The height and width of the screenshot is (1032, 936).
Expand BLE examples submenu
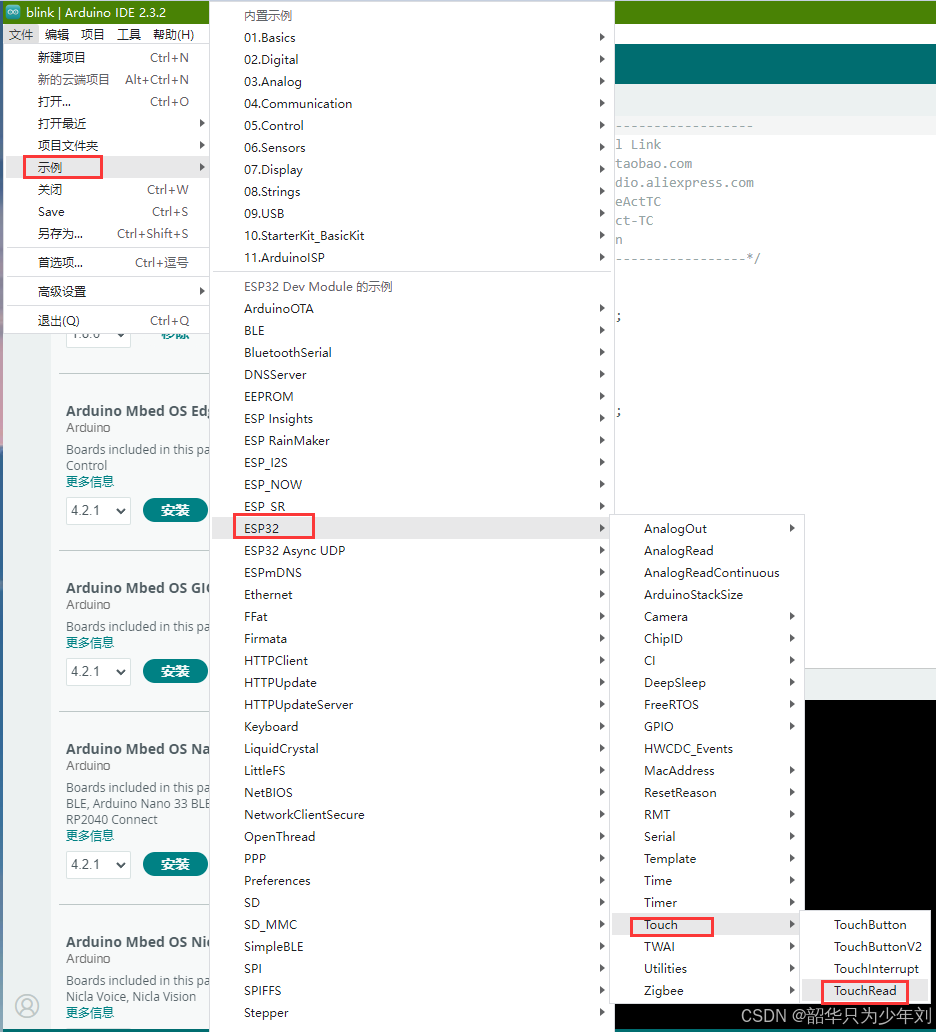pyautogui.click(x=413, y=330)
